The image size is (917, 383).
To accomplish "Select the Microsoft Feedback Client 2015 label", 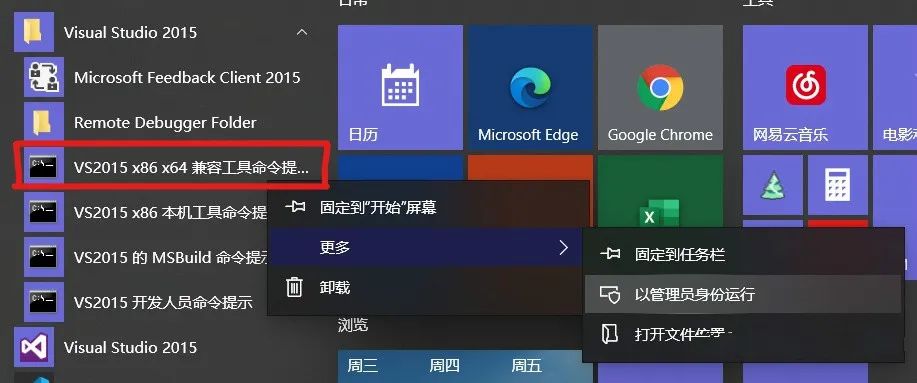I will (x=187, y=77).
